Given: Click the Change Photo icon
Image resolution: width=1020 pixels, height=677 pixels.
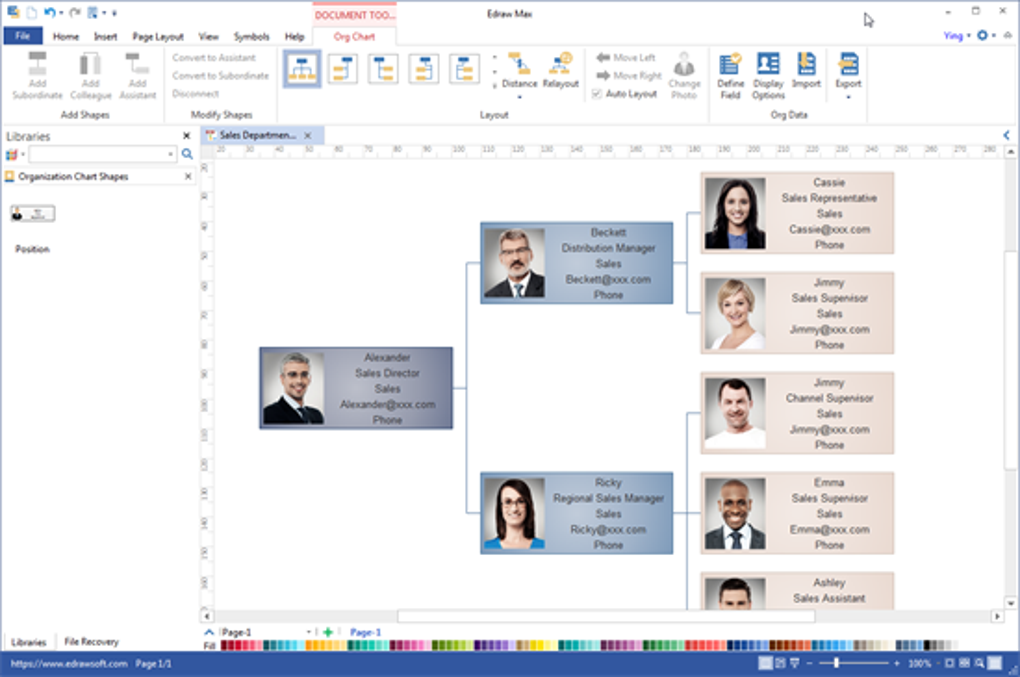Looking at the screenshot, I should (684, 64).
